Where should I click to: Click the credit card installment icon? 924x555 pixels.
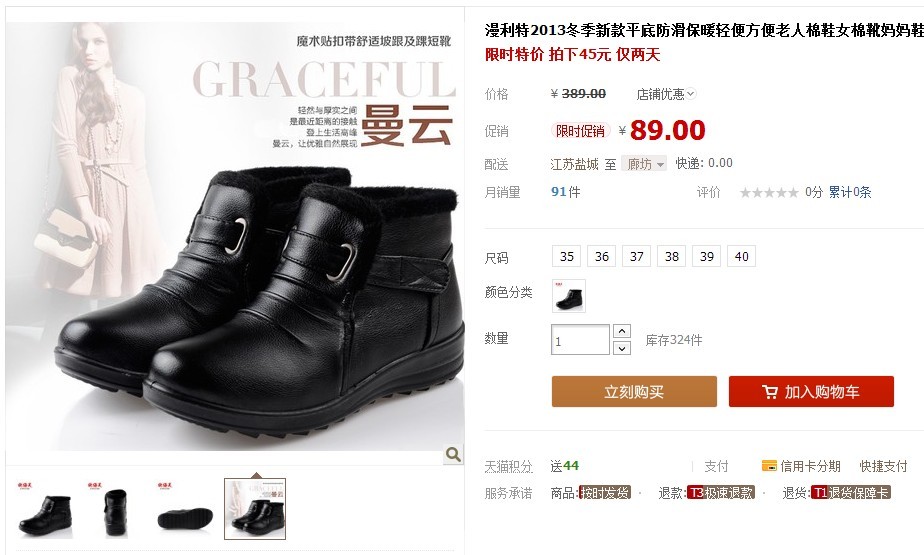(x=769, y=466)
